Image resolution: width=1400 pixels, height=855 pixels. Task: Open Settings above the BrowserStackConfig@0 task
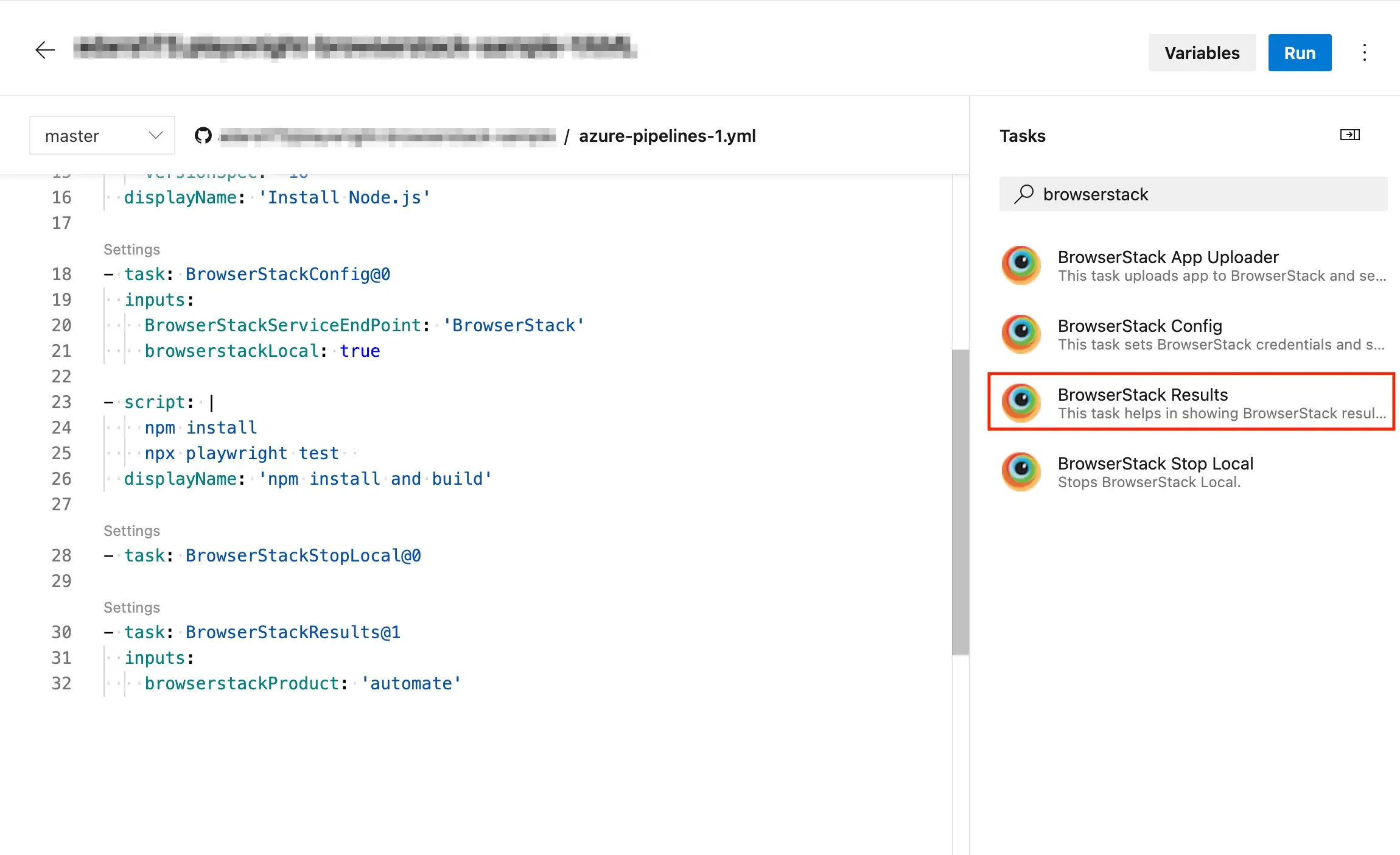(131, 250)
